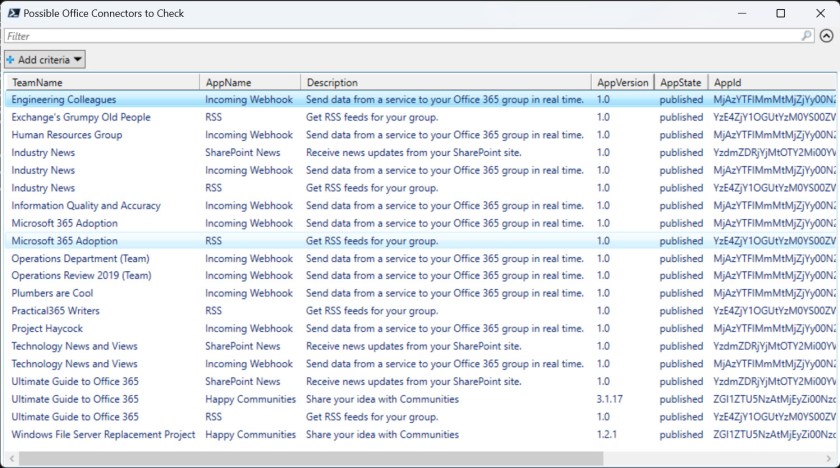Select Information Quality and Accuracy row
Viewport: 840px width, 468px height.
pyautogui.click(x=421, y=206)
